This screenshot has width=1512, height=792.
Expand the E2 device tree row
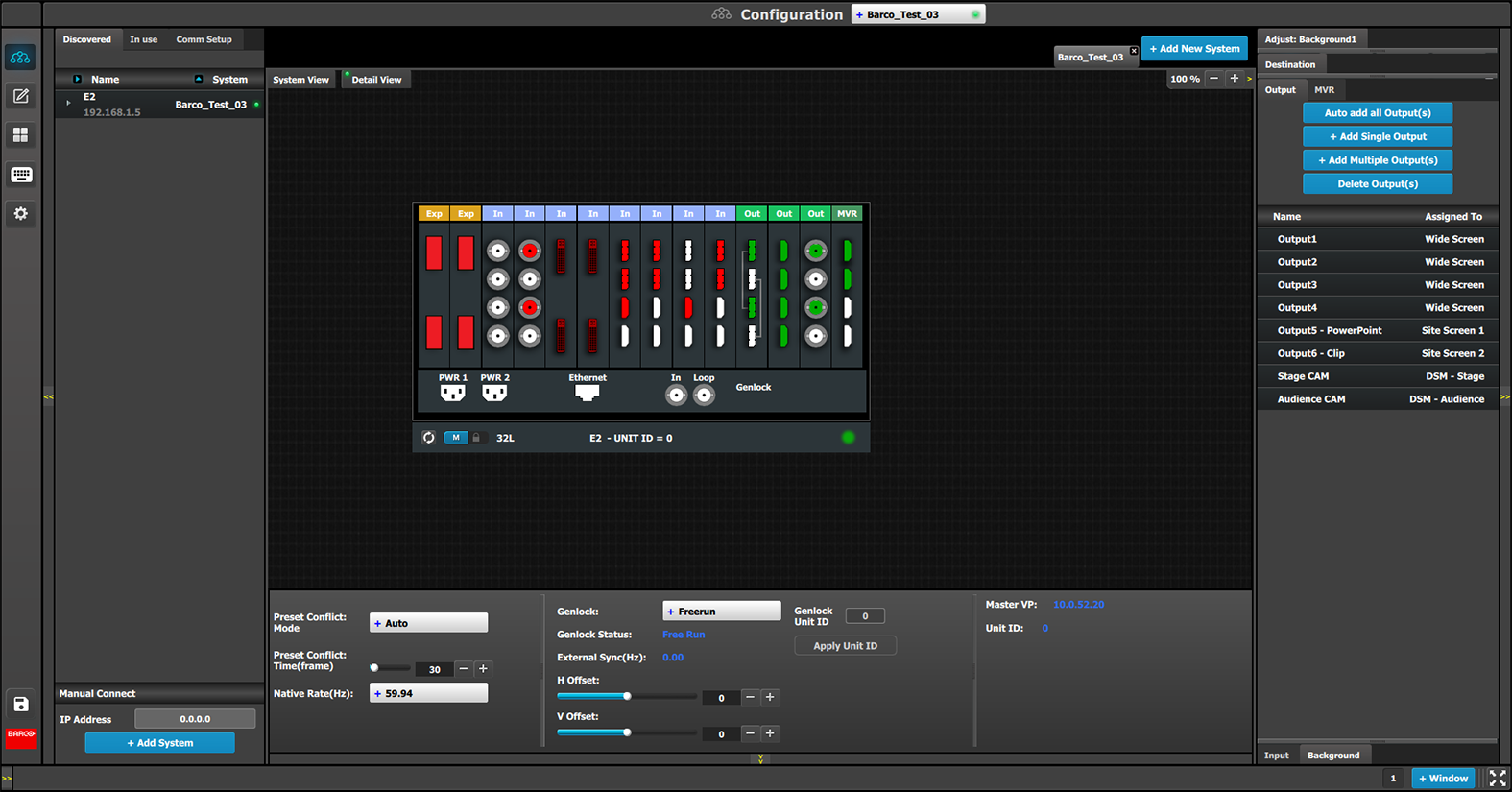pos(68,102)
